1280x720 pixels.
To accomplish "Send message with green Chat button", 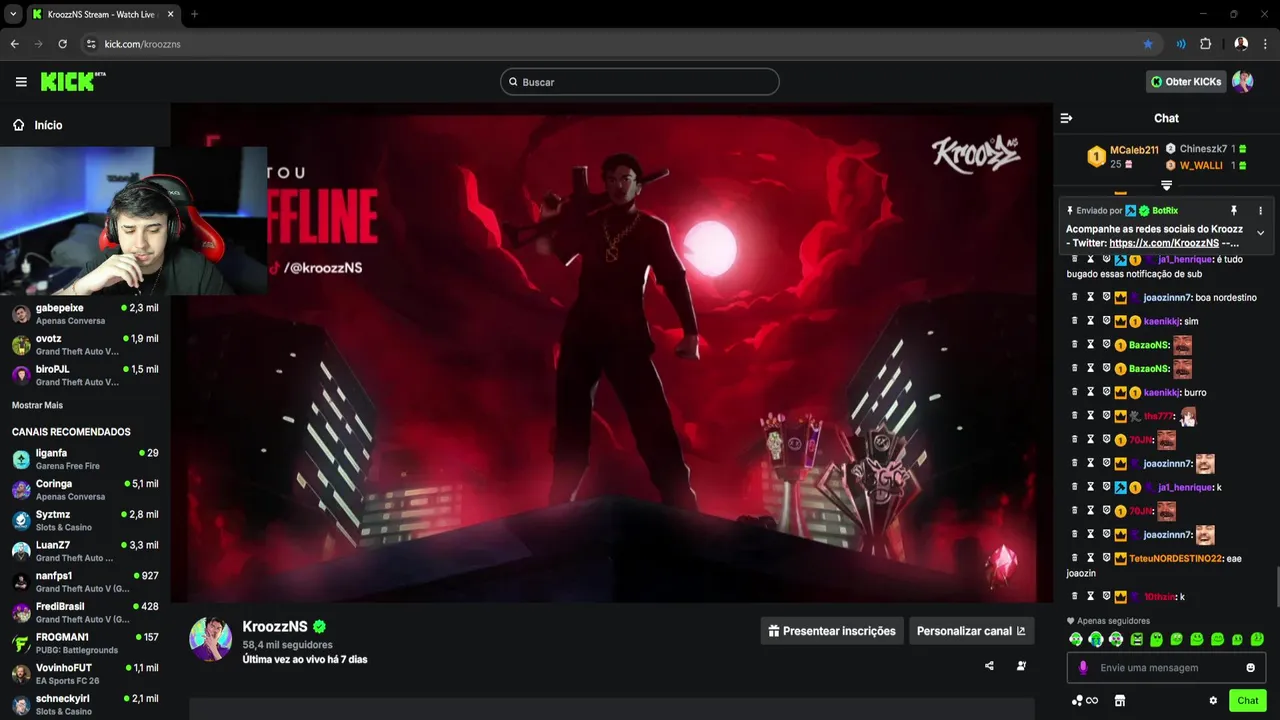I will click(x=1248, y=701).
